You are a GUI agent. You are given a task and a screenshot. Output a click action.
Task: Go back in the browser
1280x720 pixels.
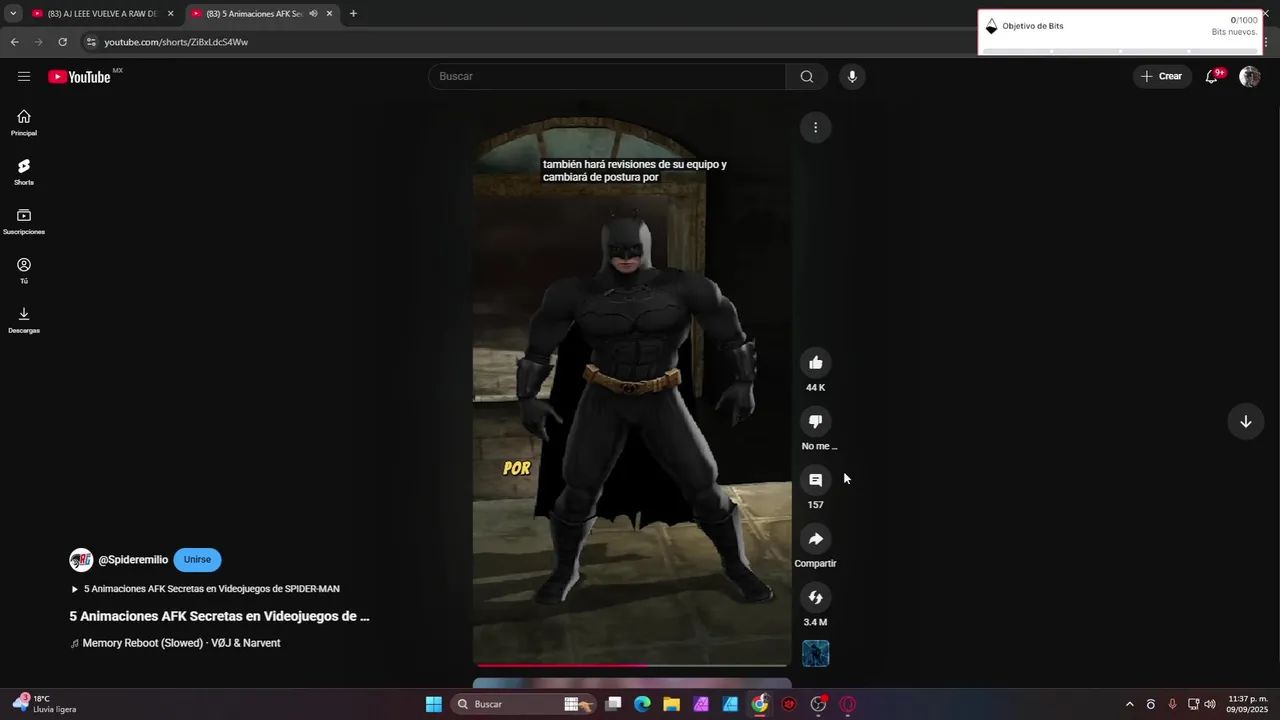pyautogui.click(x=14, y=42)
